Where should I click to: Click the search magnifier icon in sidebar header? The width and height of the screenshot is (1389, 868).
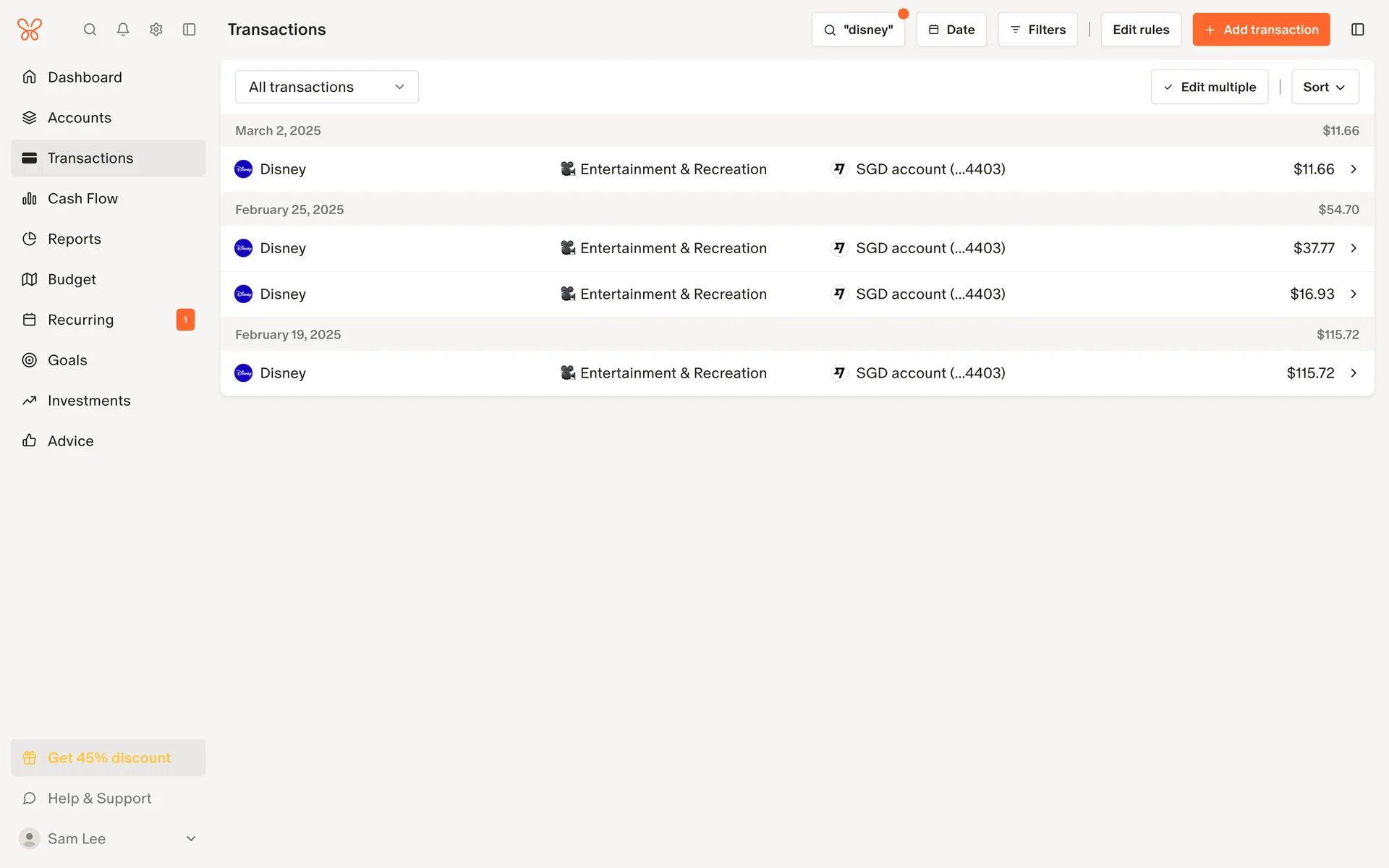click(90, 30)
